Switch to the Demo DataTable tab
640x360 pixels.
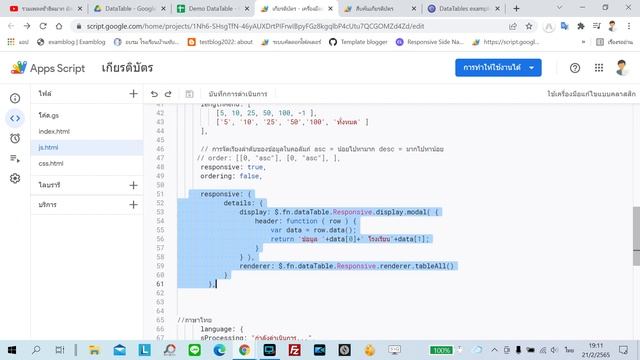[212, 9]
